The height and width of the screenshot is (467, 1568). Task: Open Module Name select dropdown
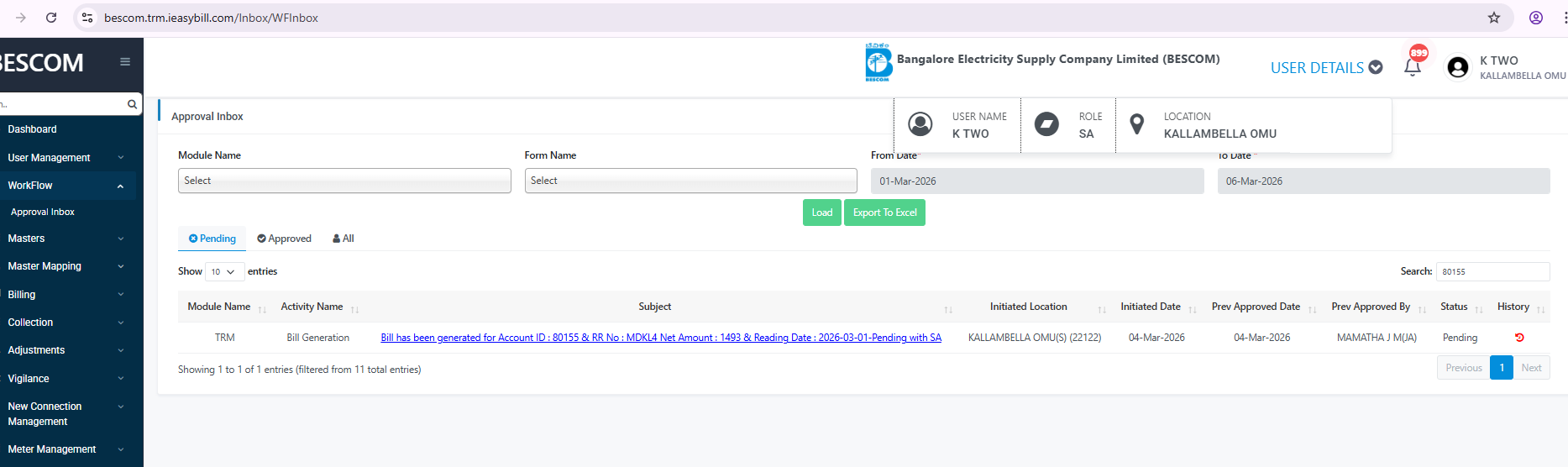click(344, 181)
